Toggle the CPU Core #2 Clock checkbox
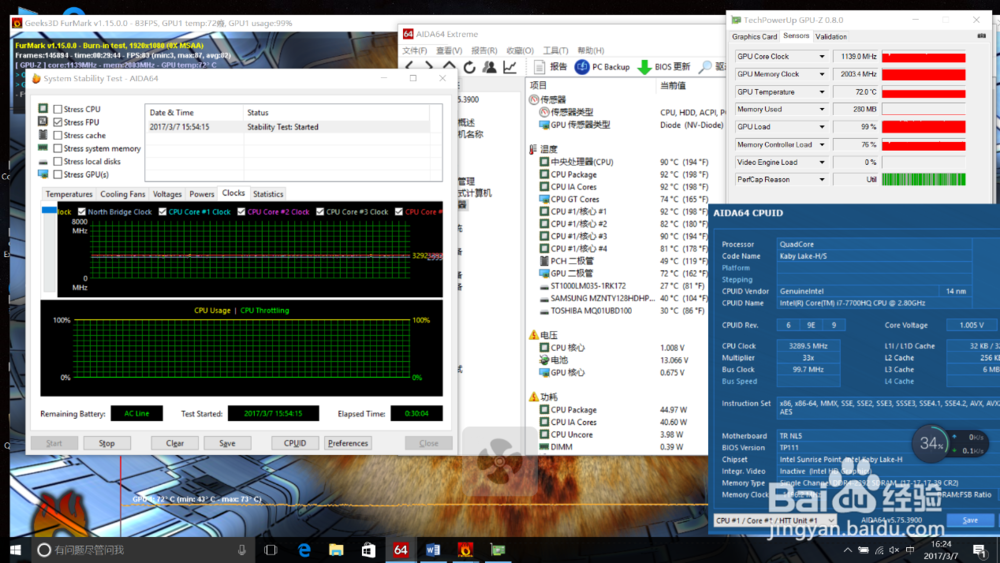This screenshot has width=1000, height=563. [241, 212]
